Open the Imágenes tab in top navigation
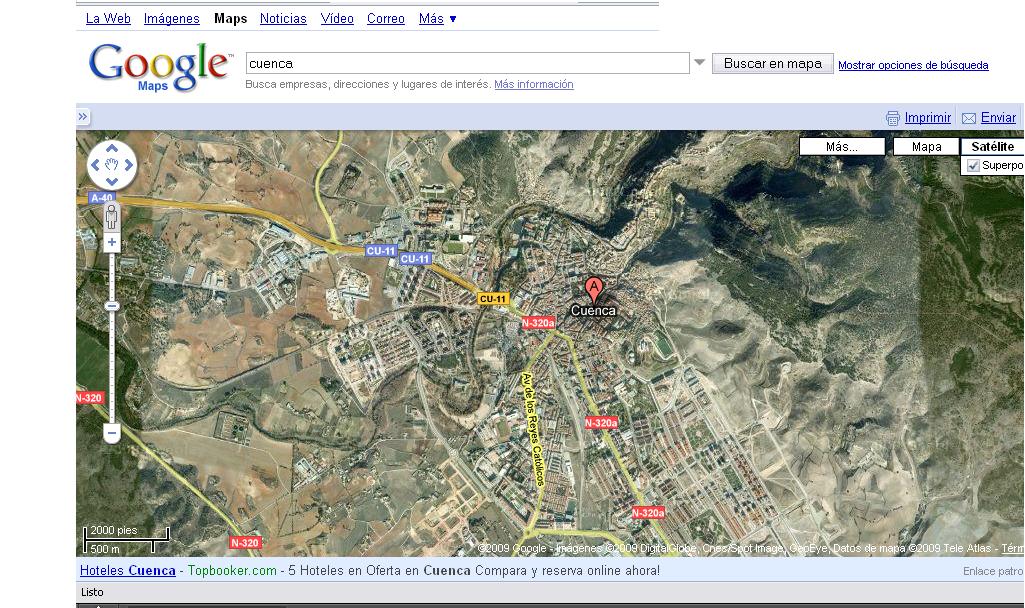This screenshot has width=1025, height=608. 171,19
